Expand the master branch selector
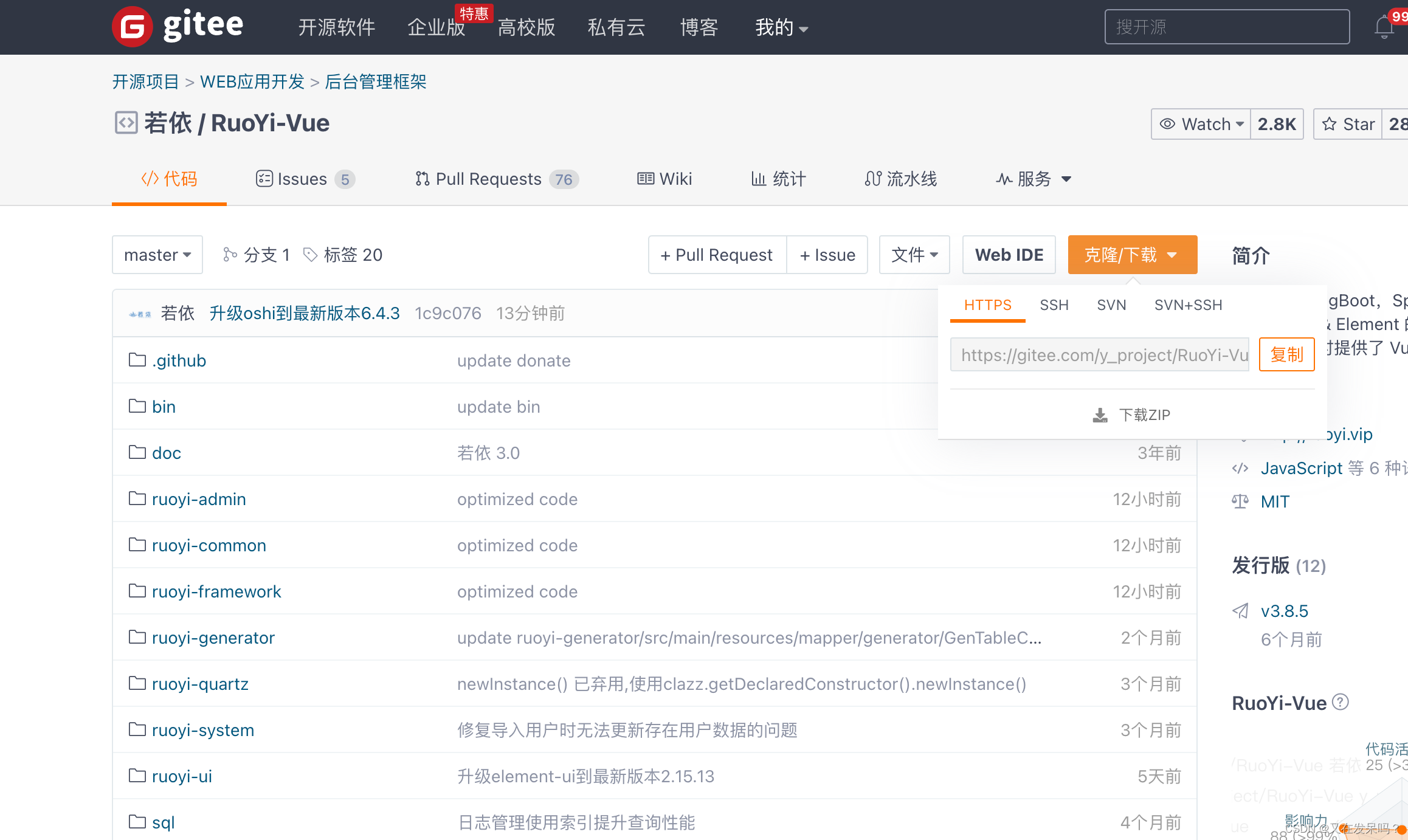 [157, 255]
